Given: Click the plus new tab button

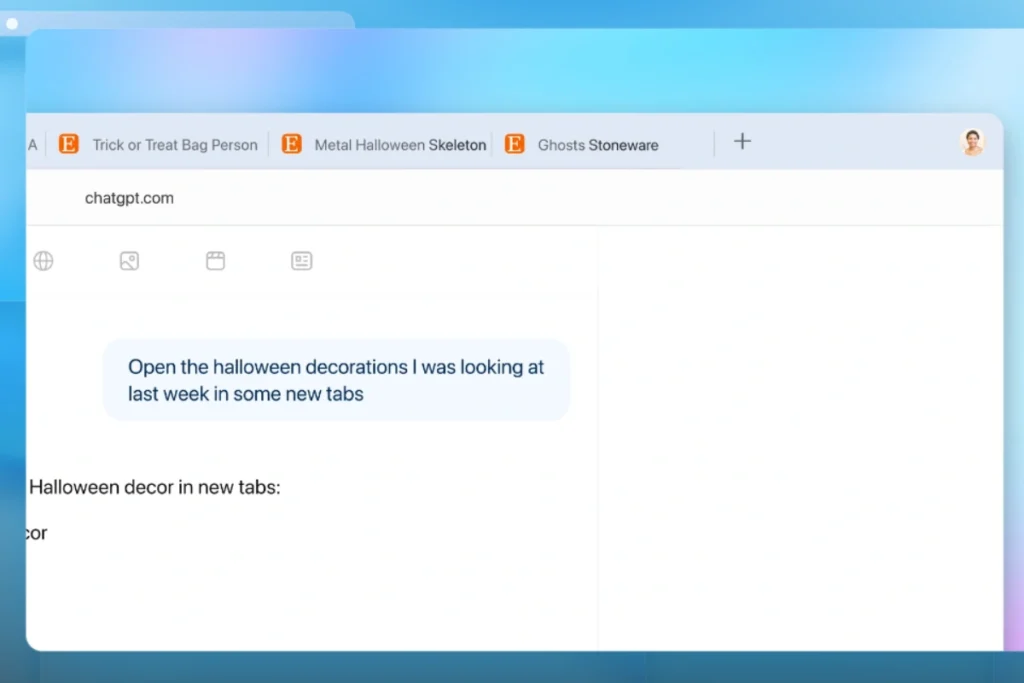Looking at the screenshot, I should 742,142.
